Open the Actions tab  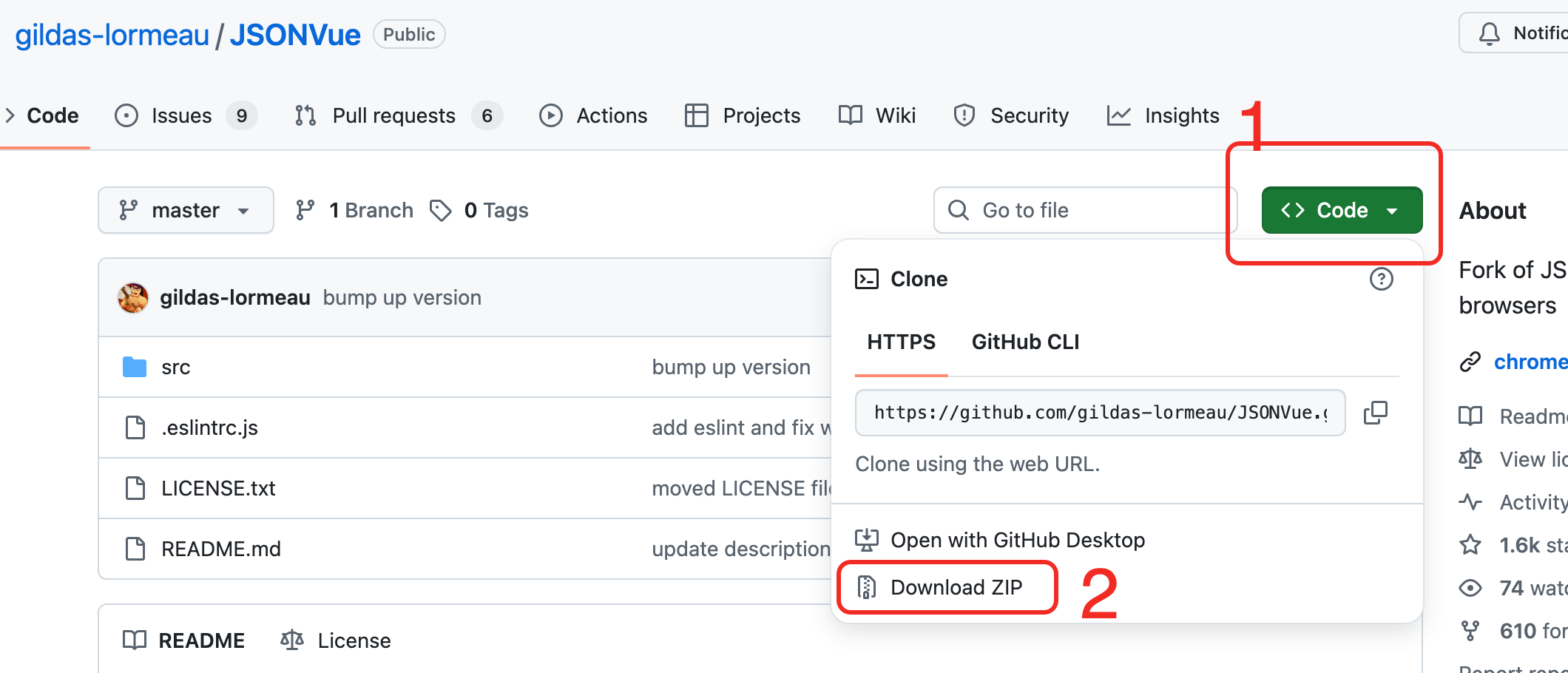coord(593,115)
